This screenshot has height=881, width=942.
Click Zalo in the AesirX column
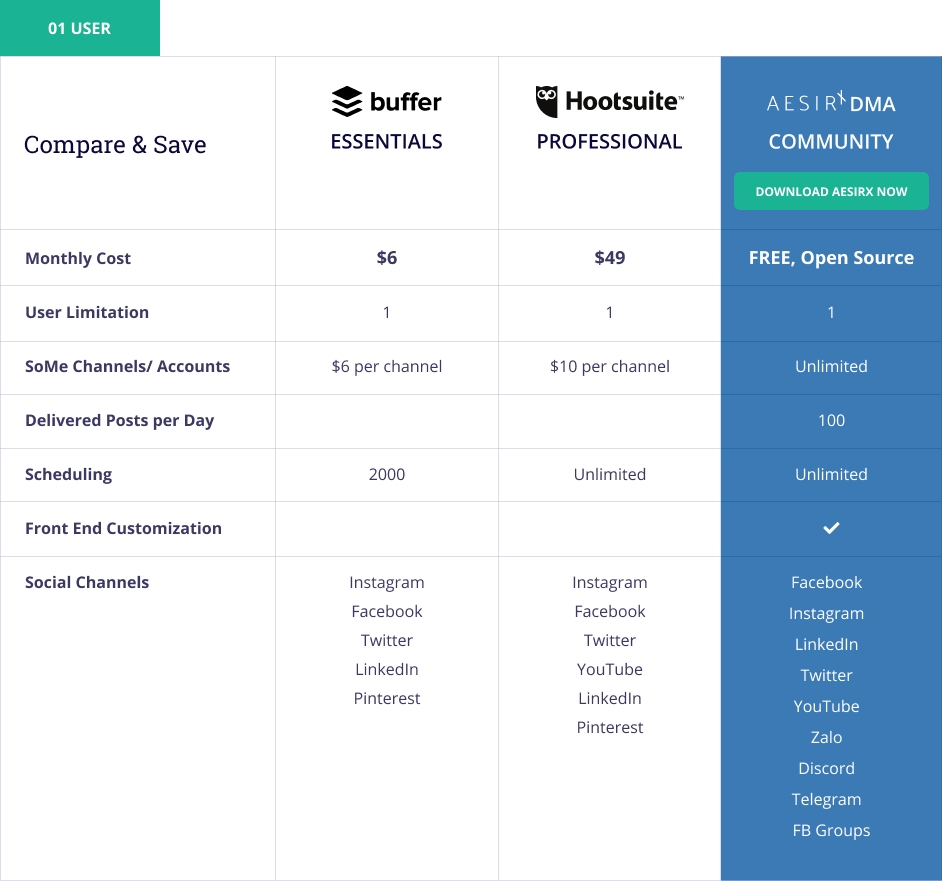click(x=826, y=737)
